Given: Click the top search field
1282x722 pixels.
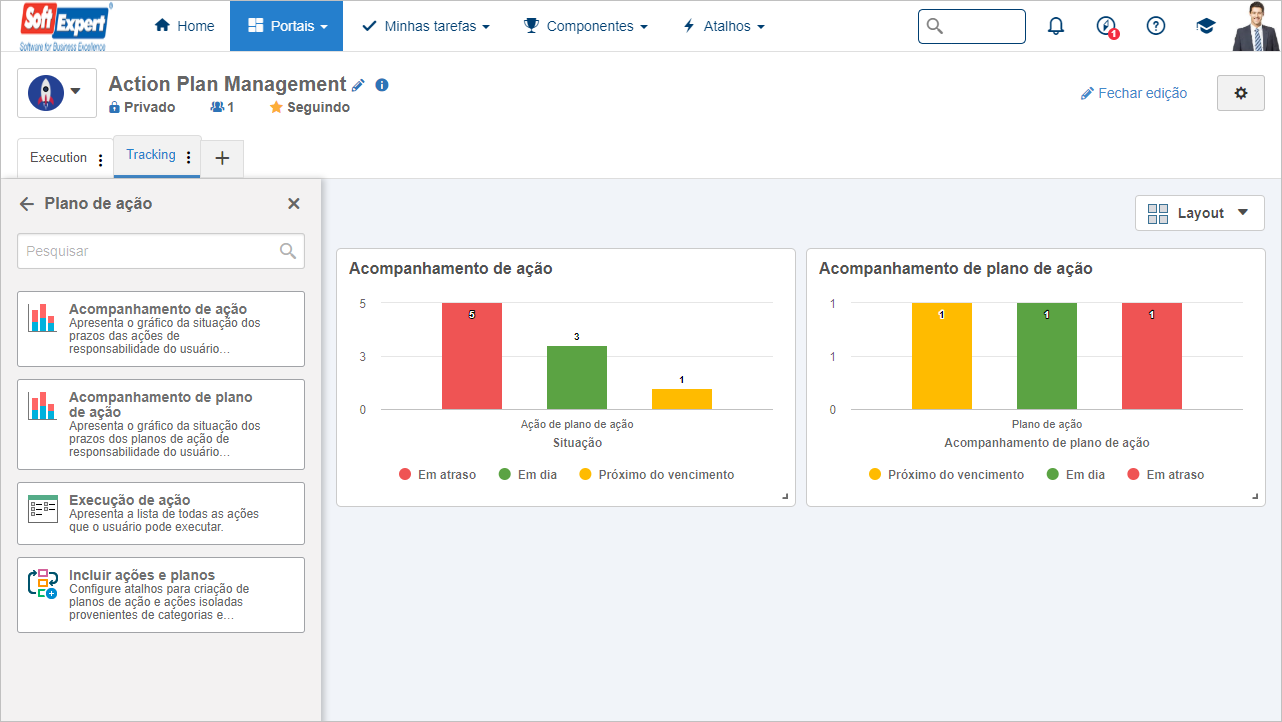Looking at the screenshot, I should 972,26.
